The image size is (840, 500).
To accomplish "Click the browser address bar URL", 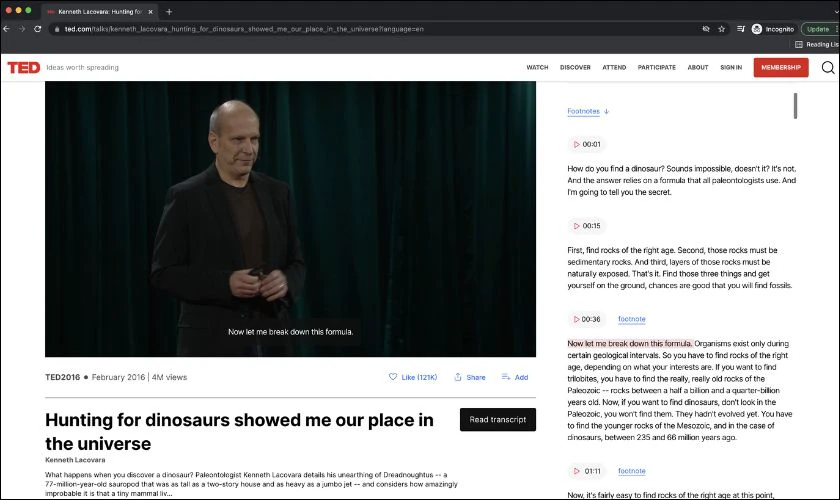I will (x=244, y=29).
